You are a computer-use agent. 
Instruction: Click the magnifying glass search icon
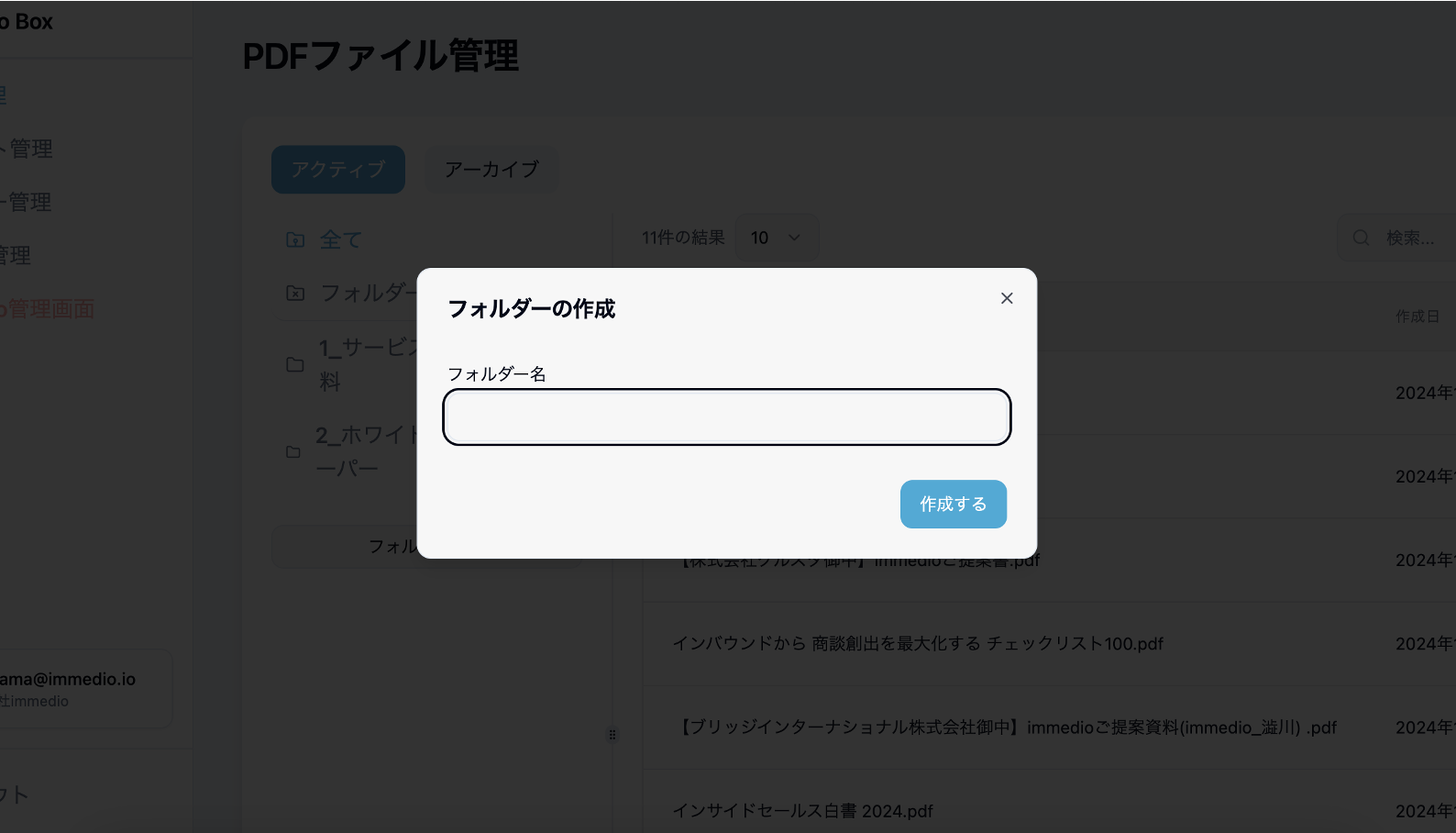tap(1362, 238)
